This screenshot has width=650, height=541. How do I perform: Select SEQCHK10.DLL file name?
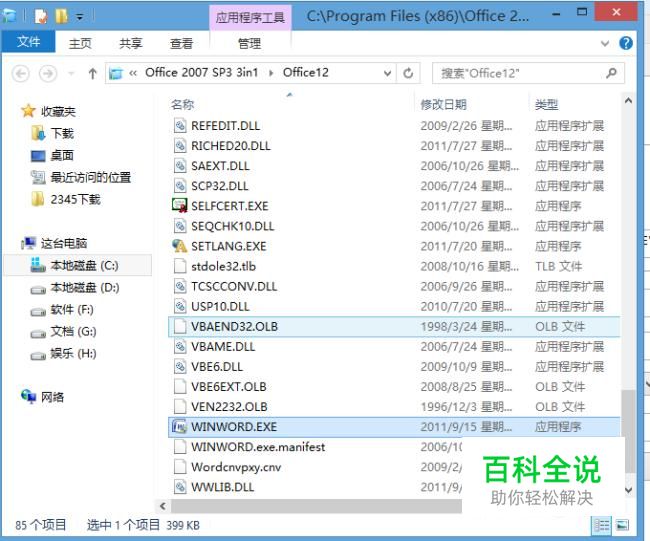click(233, 226)
